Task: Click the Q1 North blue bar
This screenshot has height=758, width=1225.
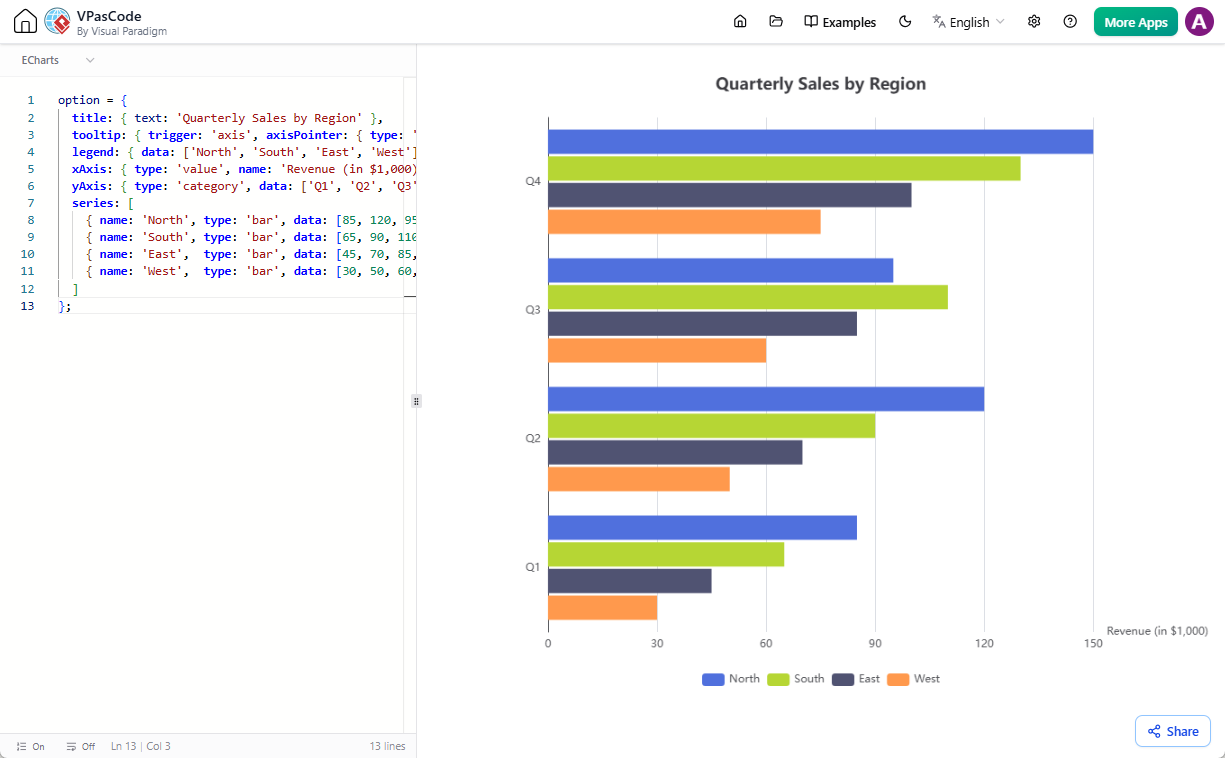Action: (702, 528)
